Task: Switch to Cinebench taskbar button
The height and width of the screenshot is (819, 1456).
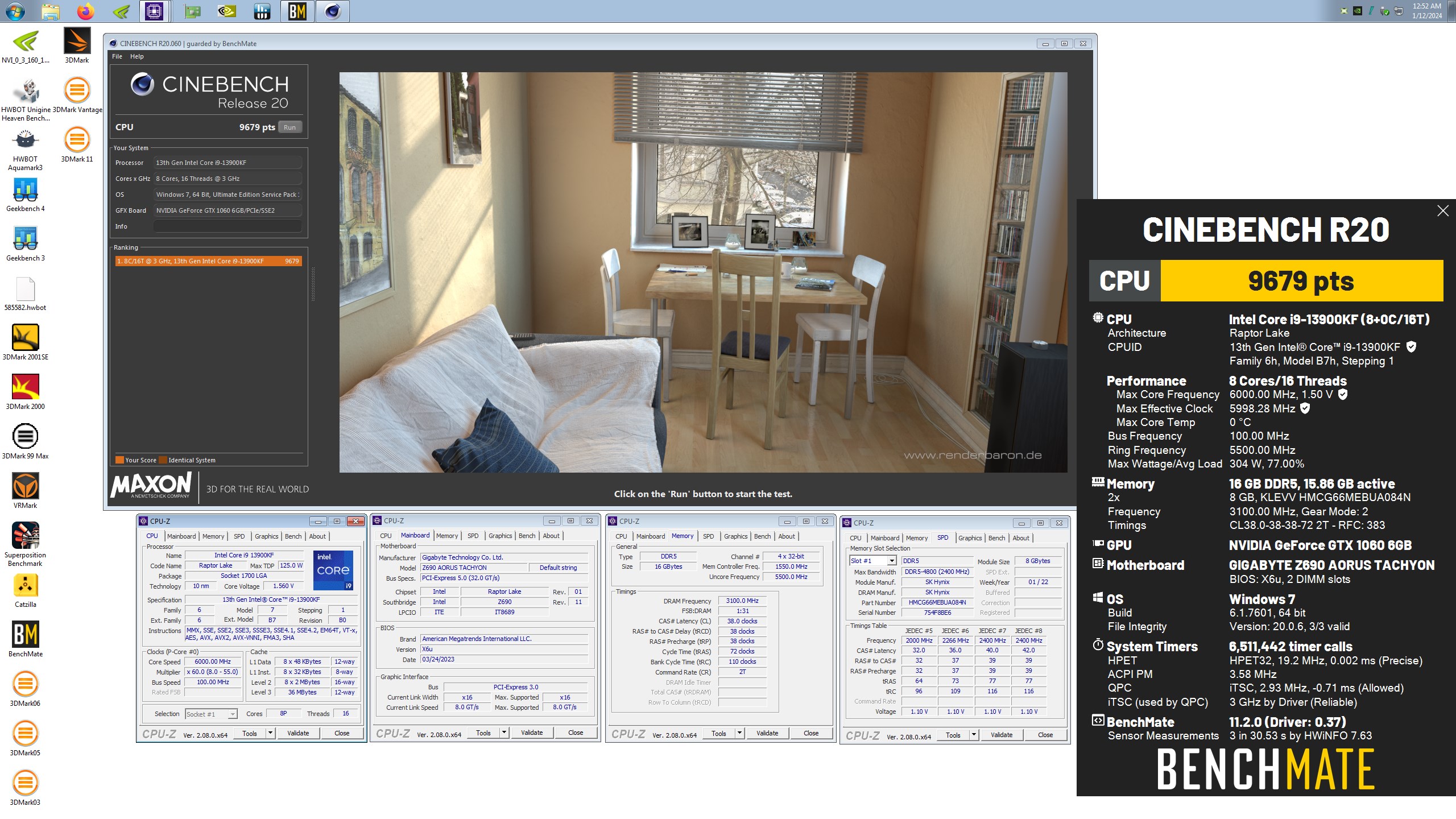Action: [x=333, y=11]
